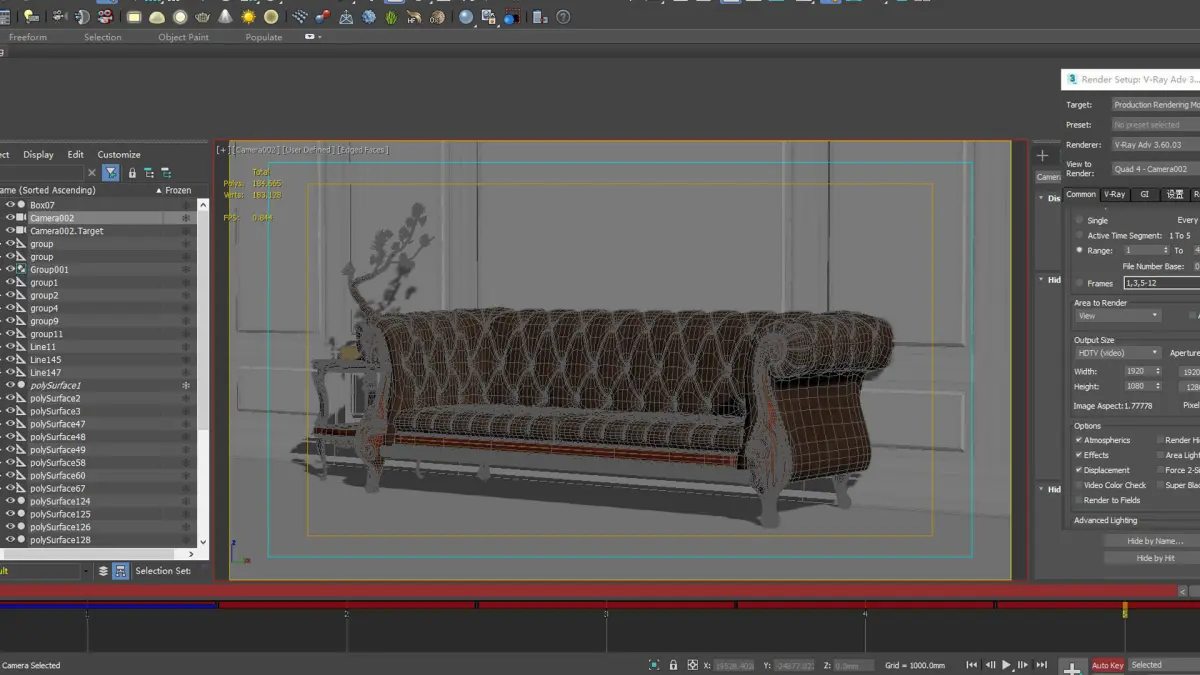
Task: Toggle the Auto Key button
Action: click(x=1107, y=665)
